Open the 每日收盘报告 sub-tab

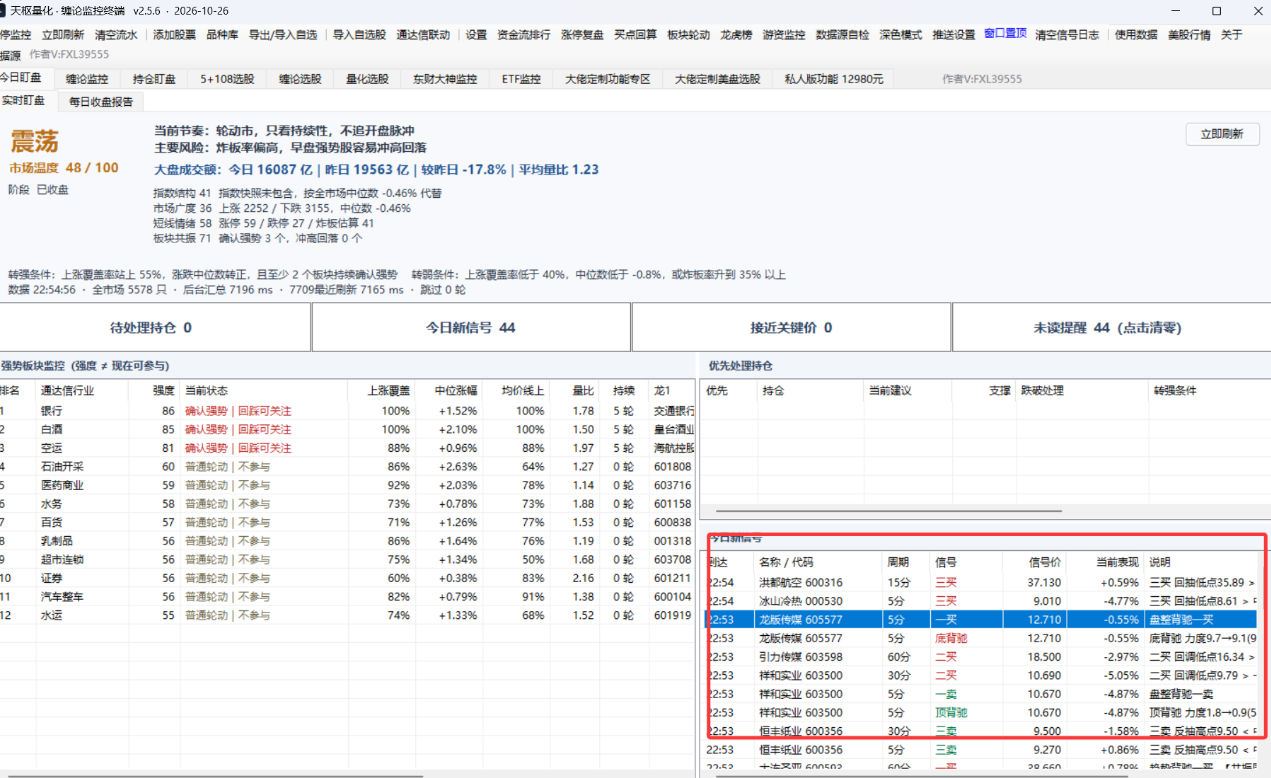coord(100,101)
